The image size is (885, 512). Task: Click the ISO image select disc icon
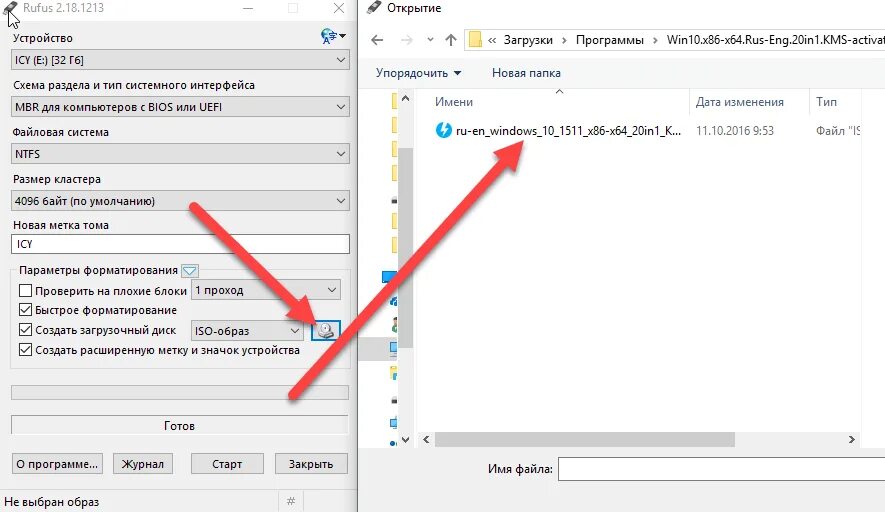tap(326, 330)
